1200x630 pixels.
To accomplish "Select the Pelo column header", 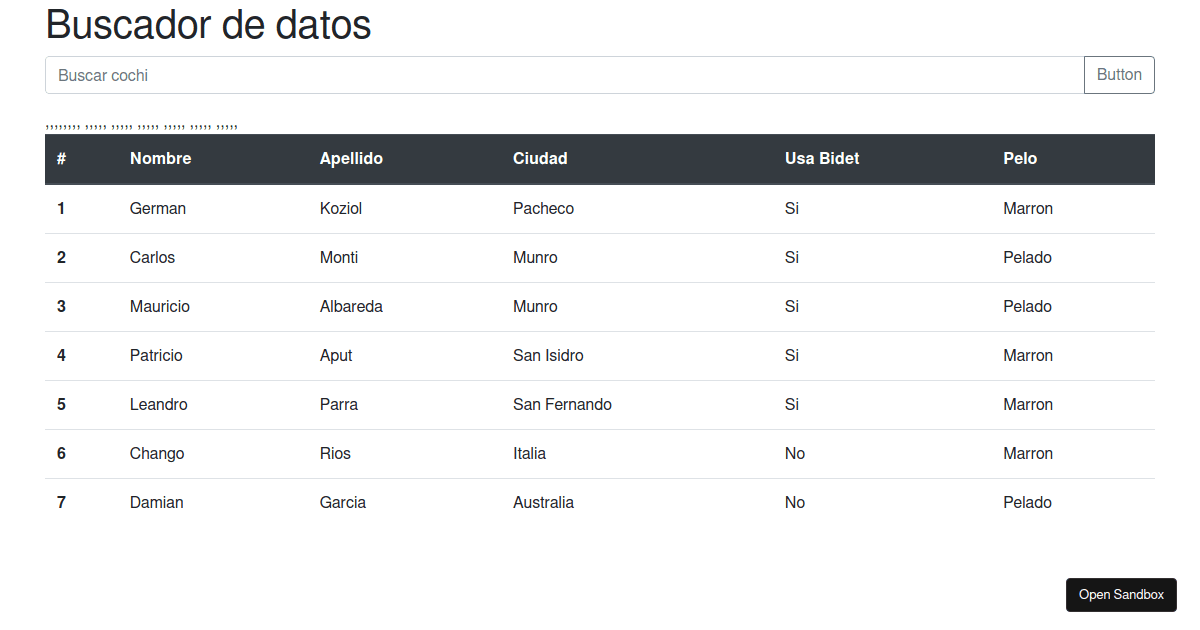I will 1020,158.
